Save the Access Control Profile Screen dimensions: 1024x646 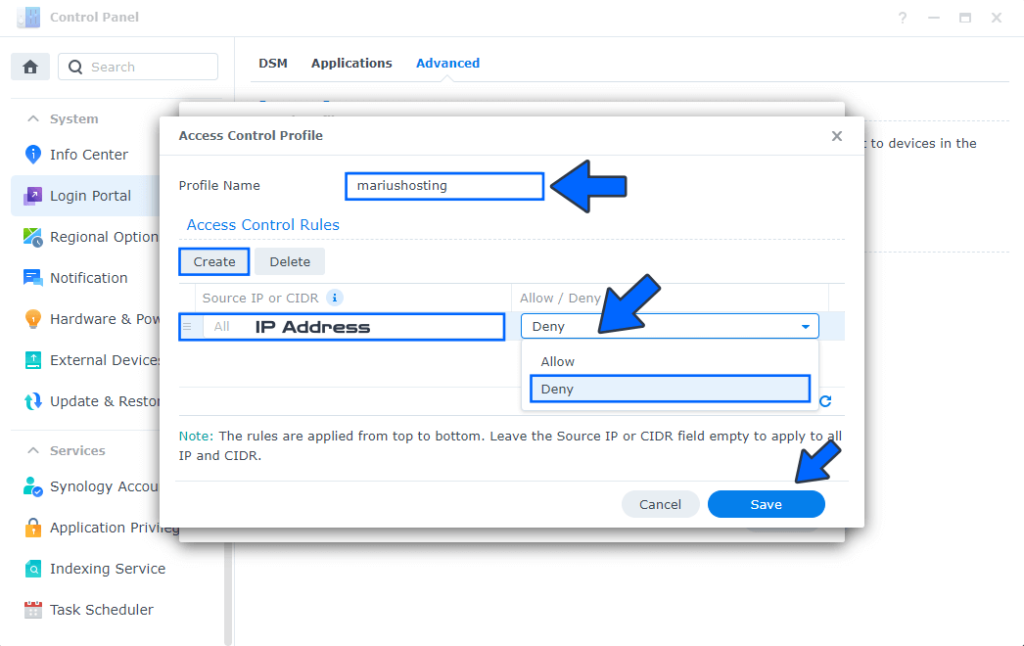point(766,504)
